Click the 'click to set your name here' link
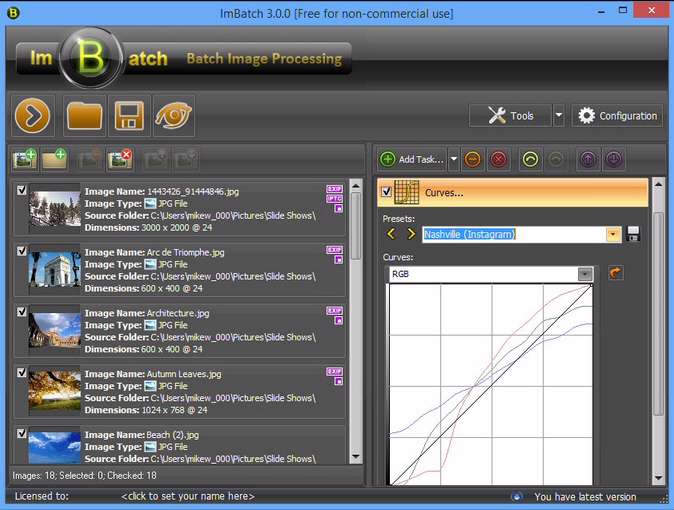The height and width of the screenshot is (510, 674). 188,496
